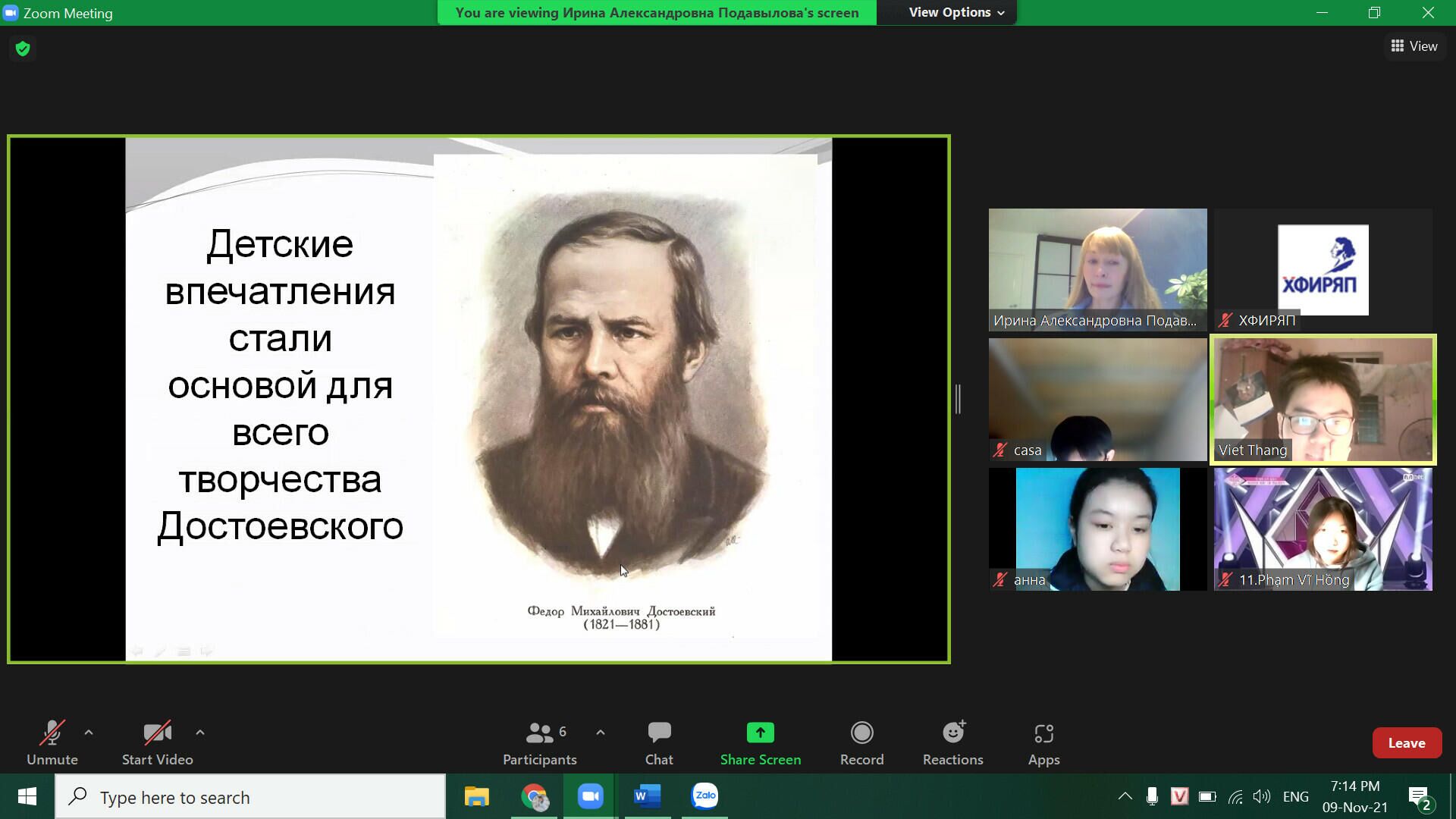Click the slide title text about Достоевского
The width and height of the screenshot is (1456, 819).
280,384
